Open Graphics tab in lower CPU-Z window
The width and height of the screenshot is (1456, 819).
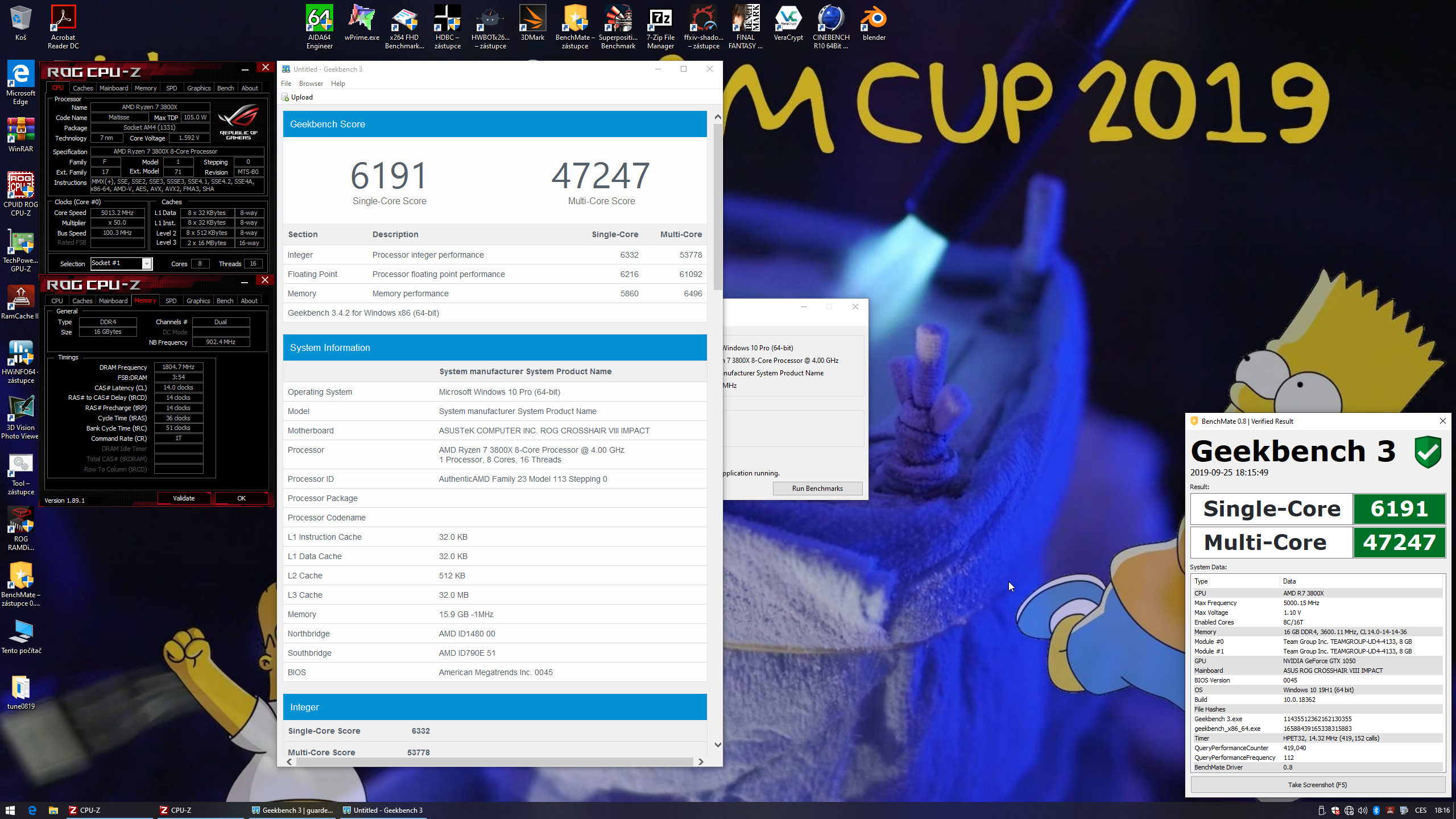pos(198,301)
